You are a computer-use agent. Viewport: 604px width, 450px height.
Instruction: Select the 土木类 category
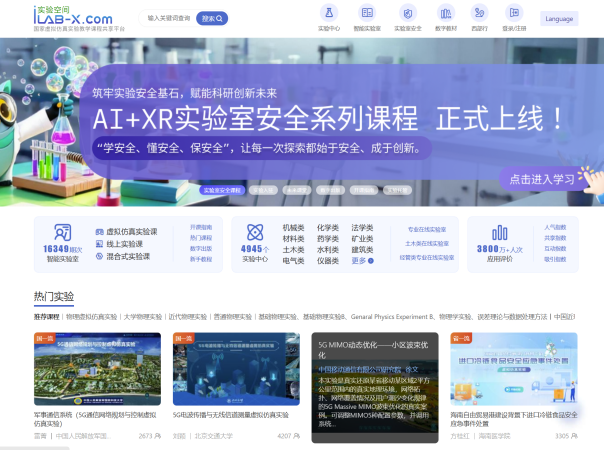pyautogui.click(x=294, y=250)
